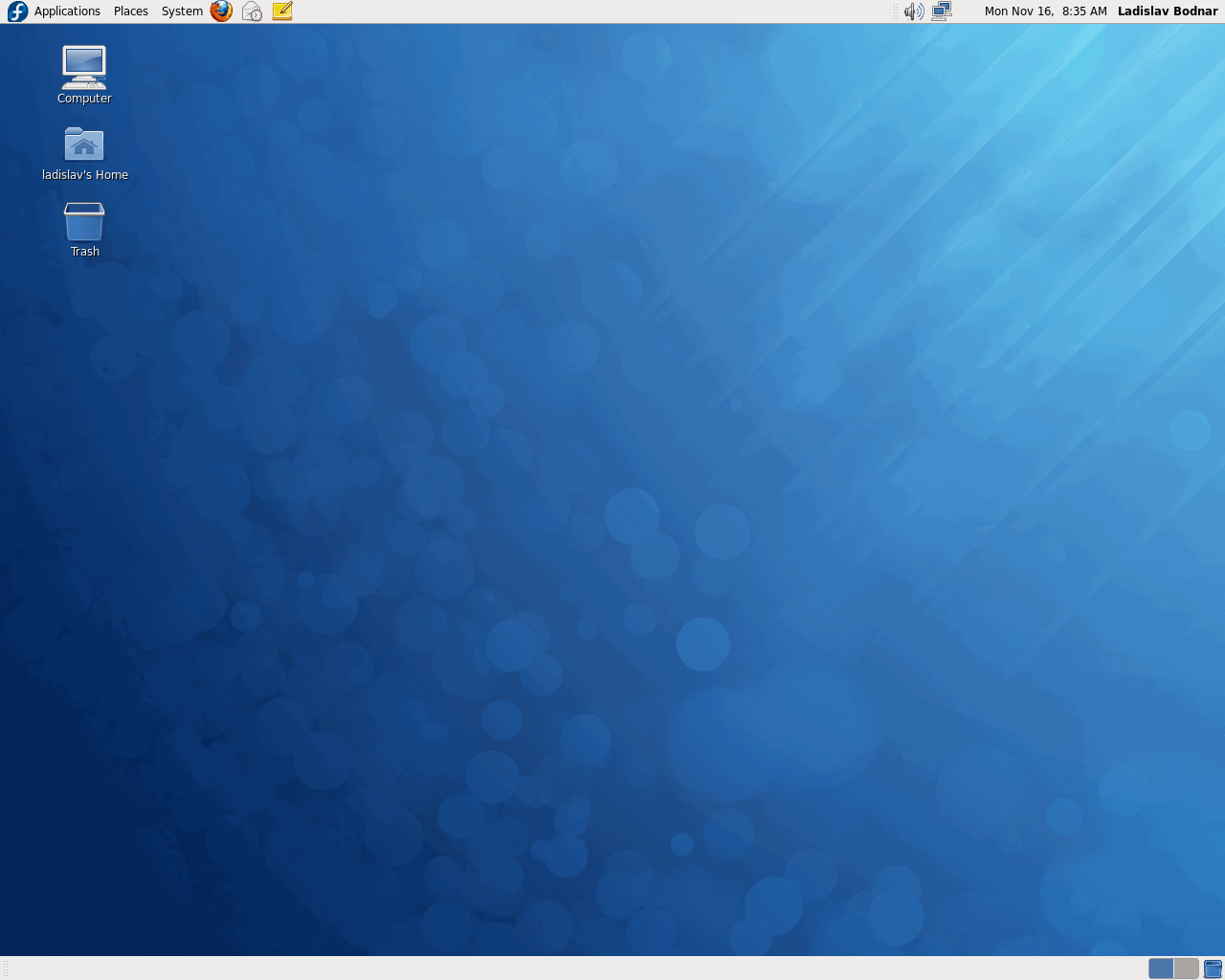Select the ladislav's Home folder icon
Image resolution: width=1225 pixels, height=980 pixels.
pos(84,145)
